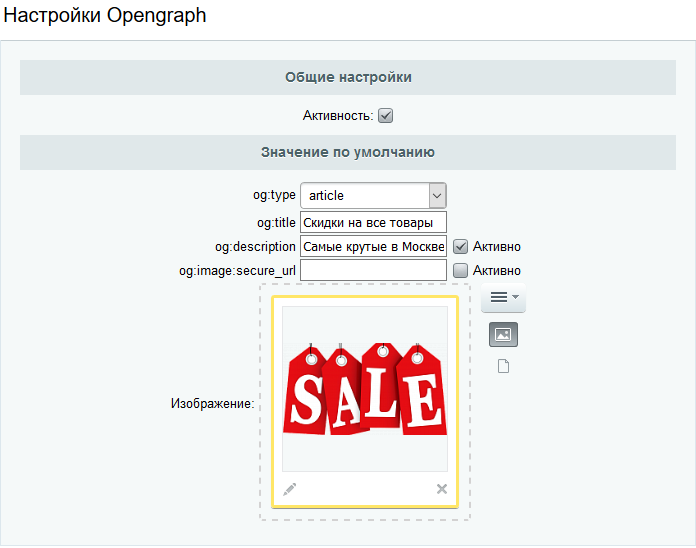The height and width of the screenshot is (548, 696).
Task: Click the pencil edit icon under the image
Action: [290, 489]
